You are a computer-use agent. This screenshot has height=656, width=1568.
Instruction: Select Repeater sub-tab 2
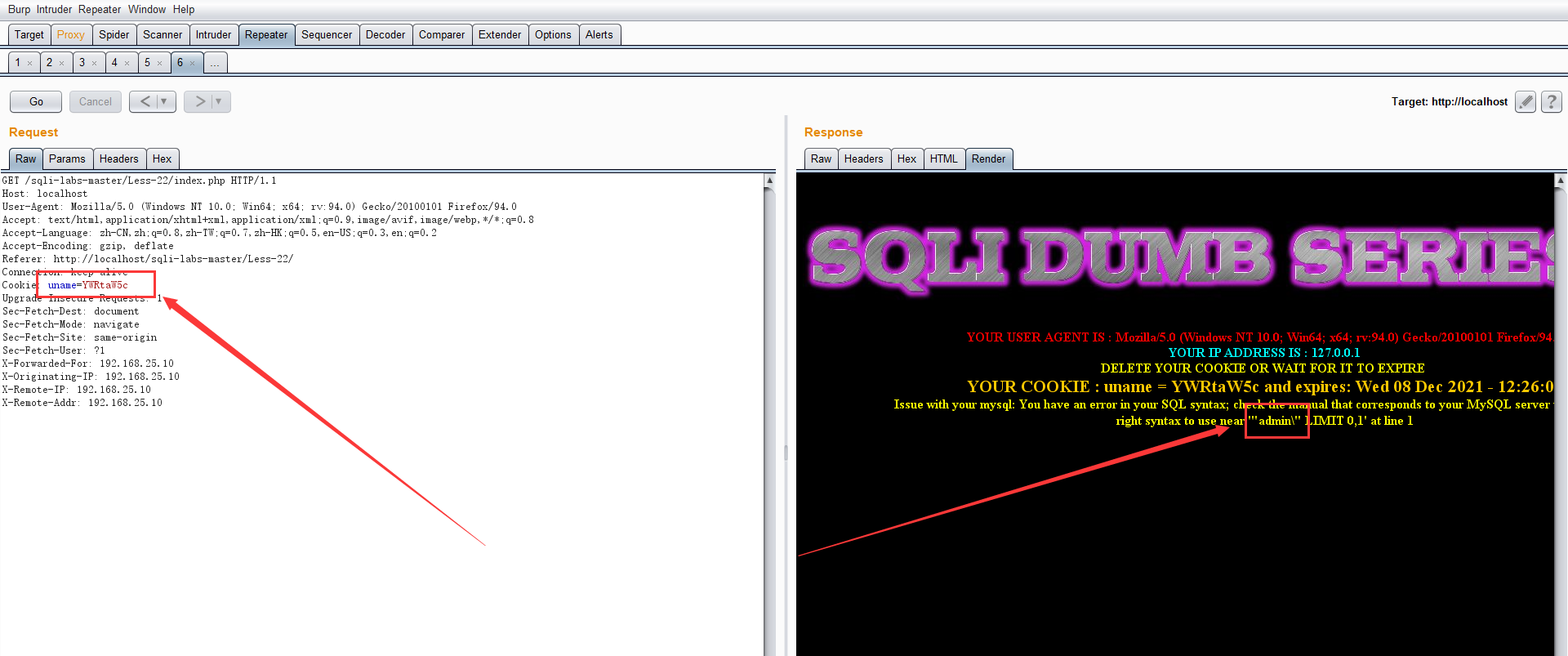point(49,63)
